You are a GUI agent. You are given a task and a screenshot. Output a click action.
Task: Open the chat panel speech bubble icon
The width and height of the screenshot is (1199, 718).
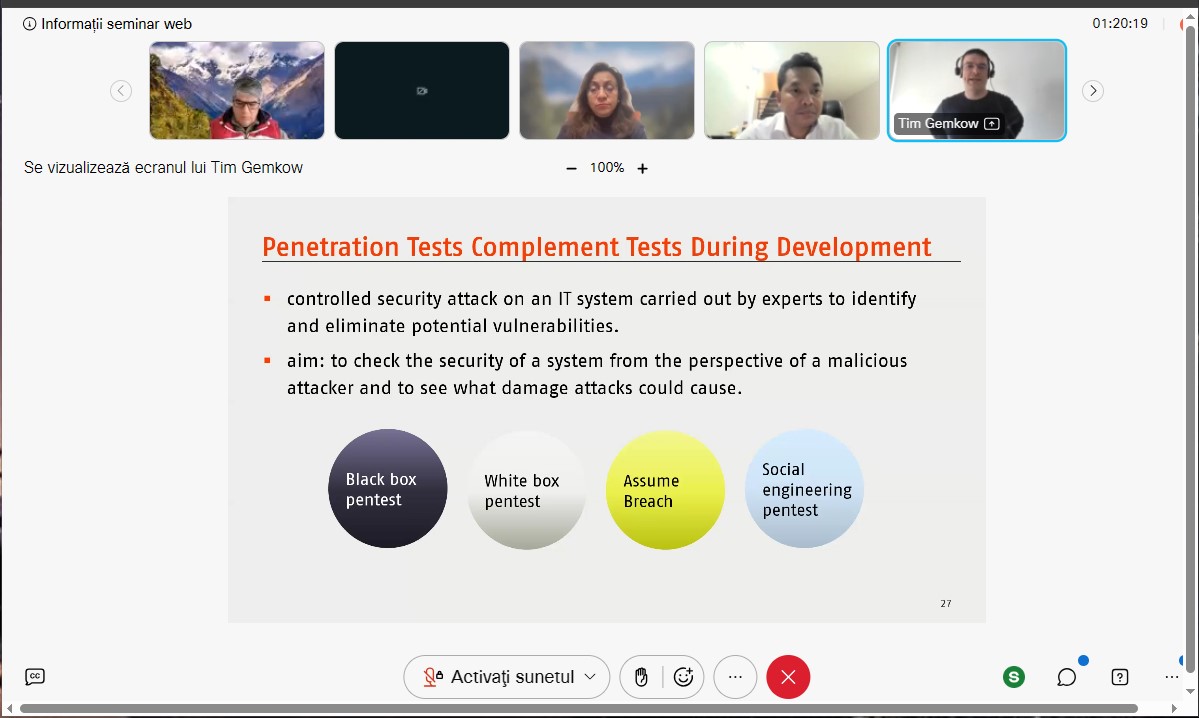(x=1067, y=677)
